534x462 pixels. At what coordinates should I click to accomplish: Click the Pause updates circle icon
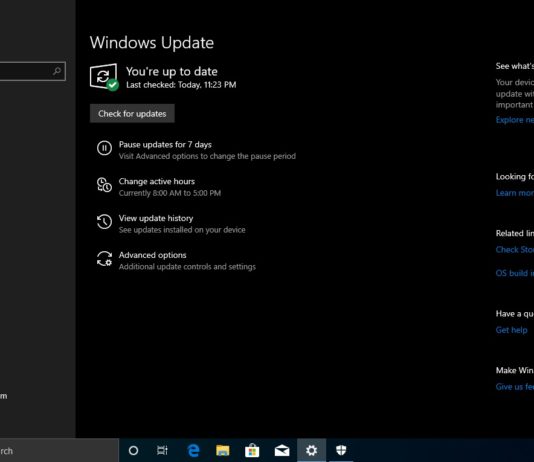104,148
